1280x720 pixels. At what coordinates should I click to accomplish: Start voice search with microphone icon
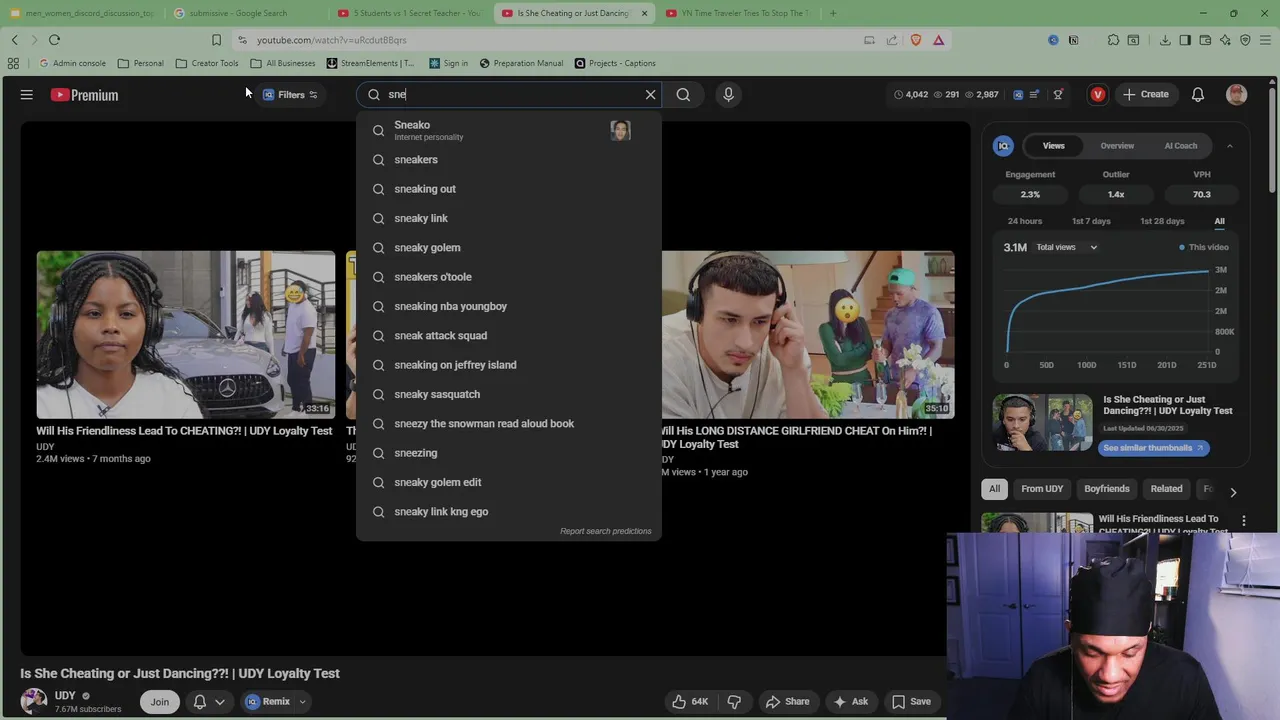pyautogui.click(x=728, y=94)
